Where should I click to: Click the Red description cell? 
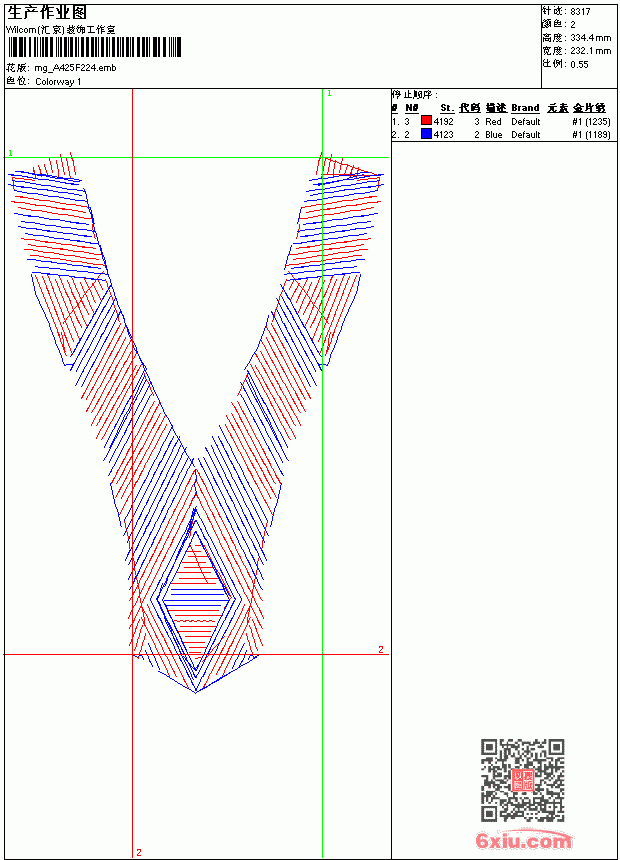(x=493, y=122)
